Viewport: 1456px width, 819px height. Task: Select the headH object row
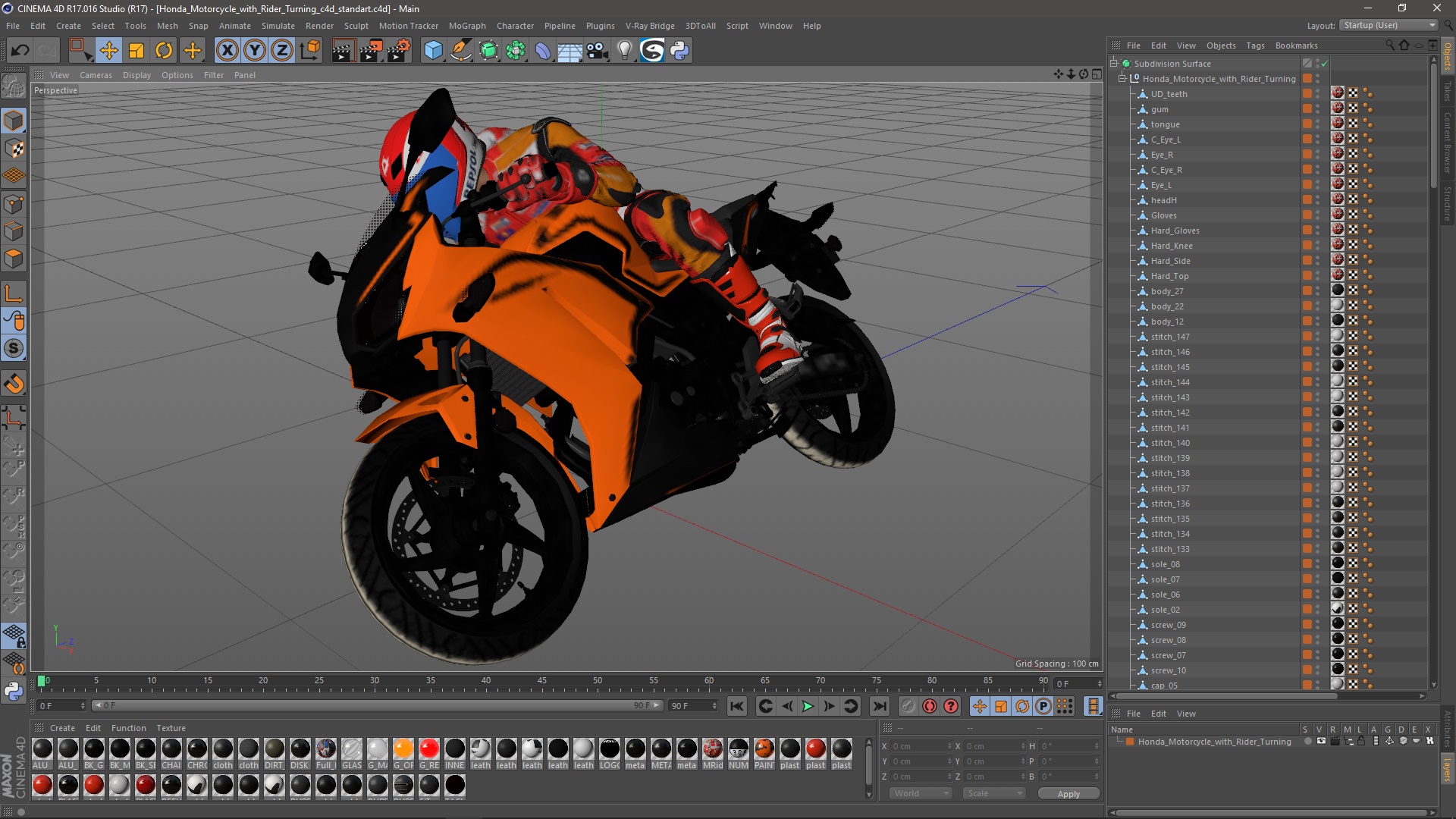coord(1163,200)
